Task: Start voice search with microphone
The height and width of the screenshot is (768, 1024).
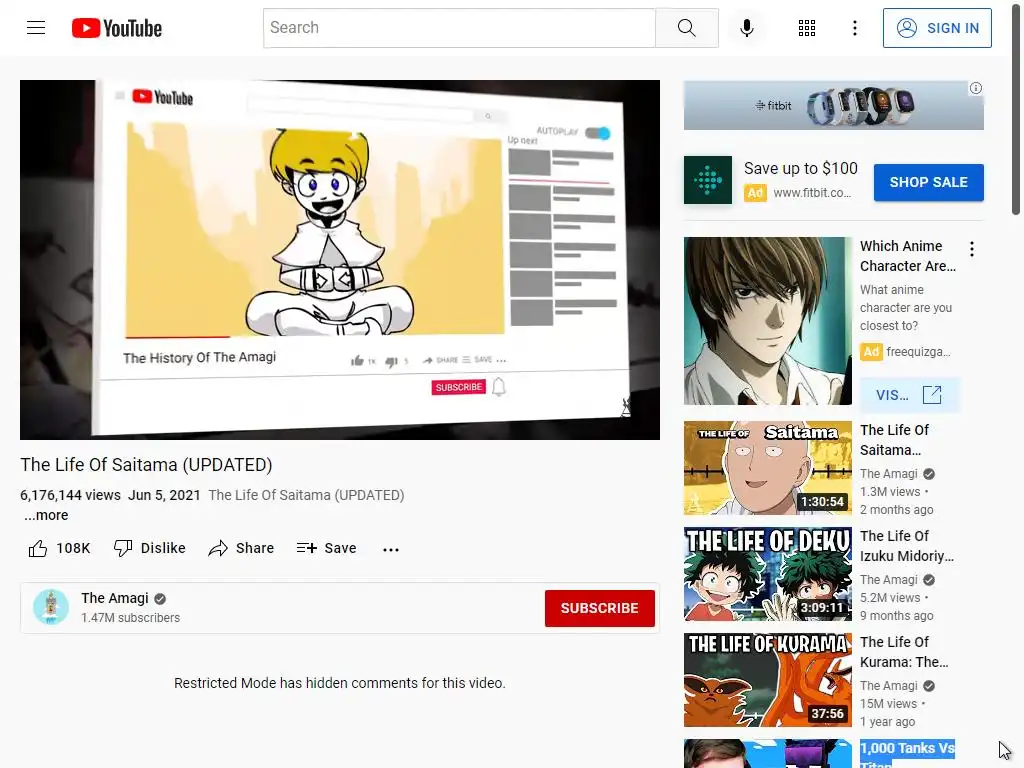Action: (746, 28)
